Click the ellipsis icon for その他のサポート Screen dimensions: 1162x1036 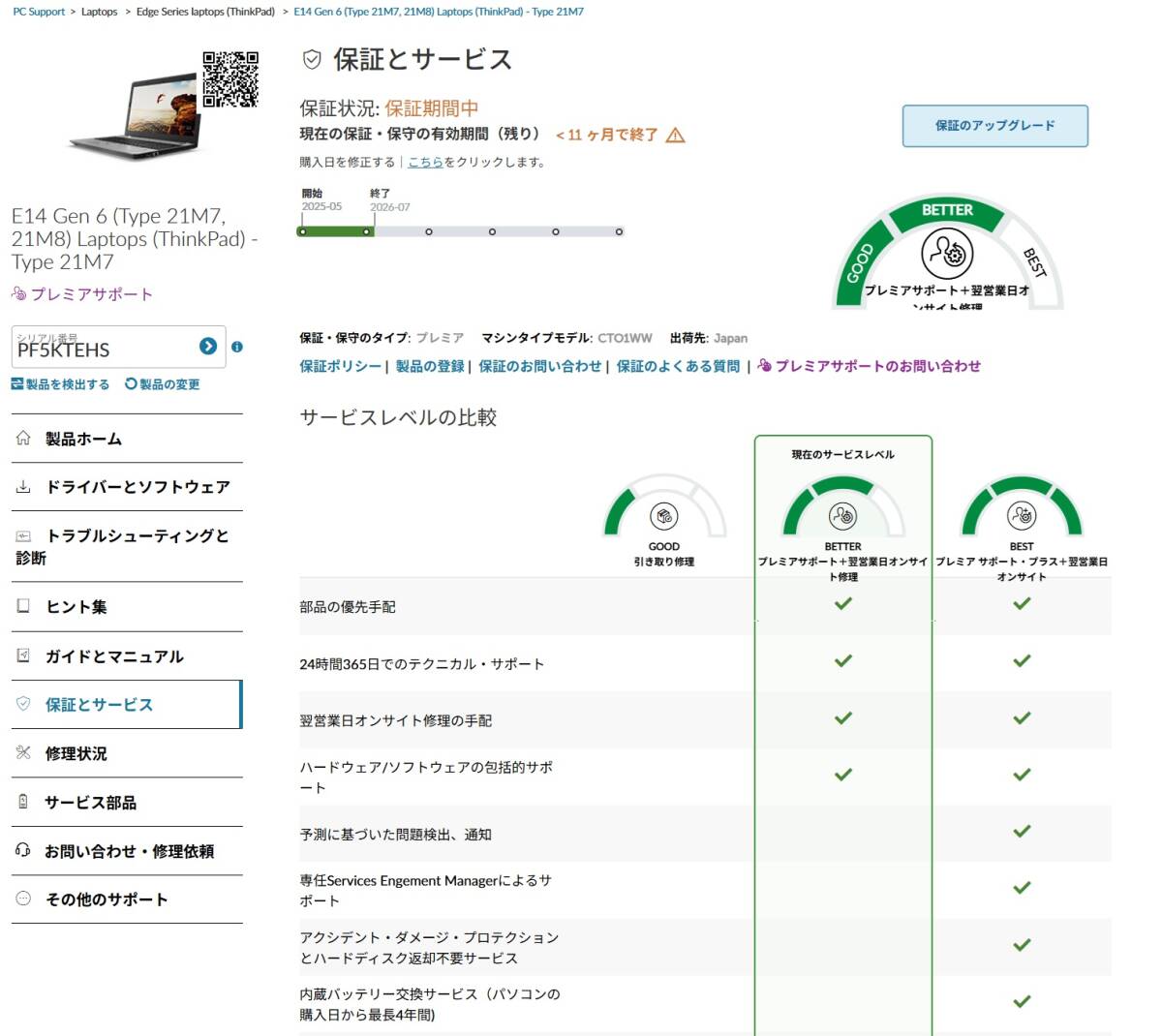23,899
